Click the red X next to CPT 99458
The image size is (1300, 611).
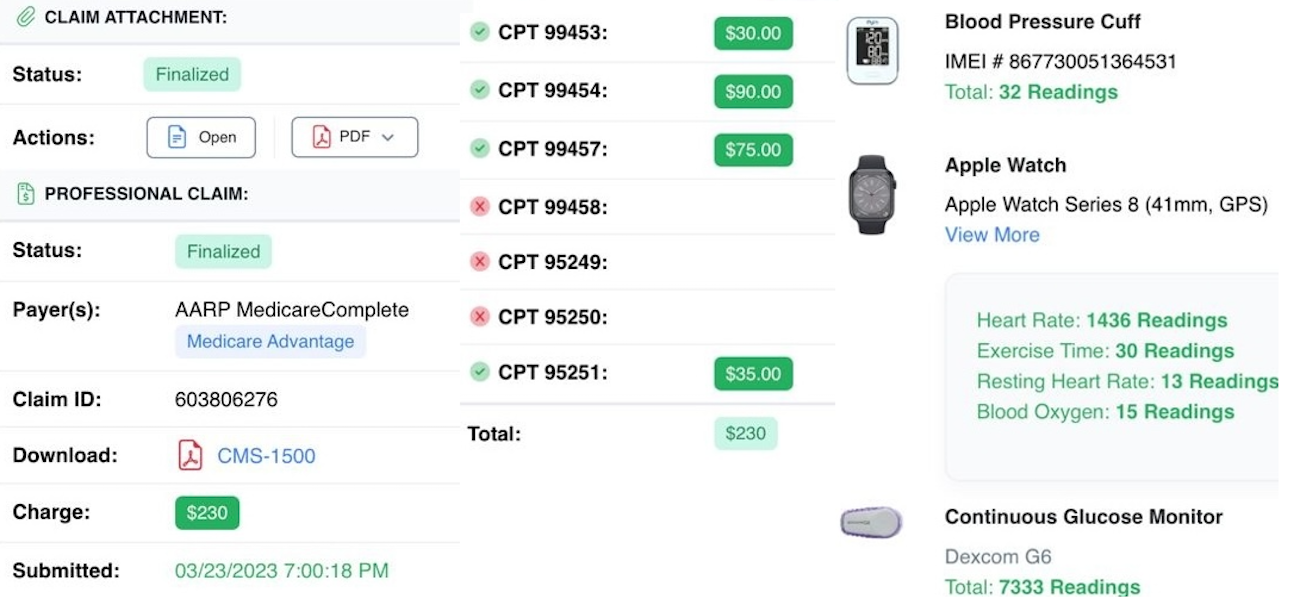point(480,207)
